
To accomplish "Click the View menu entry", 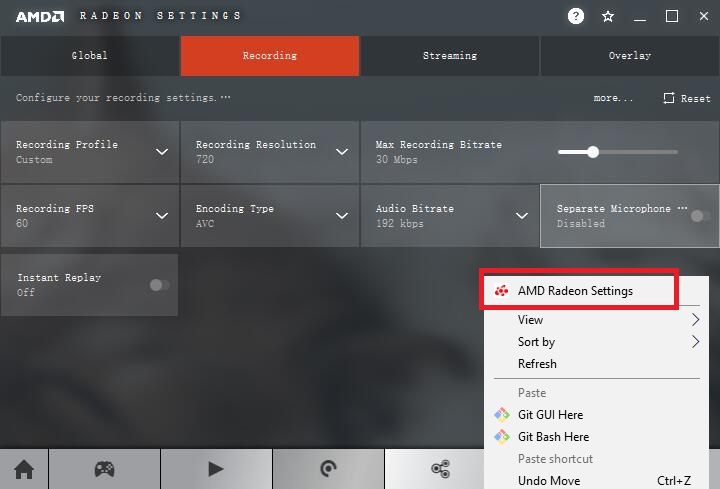I will pos(596,320).
